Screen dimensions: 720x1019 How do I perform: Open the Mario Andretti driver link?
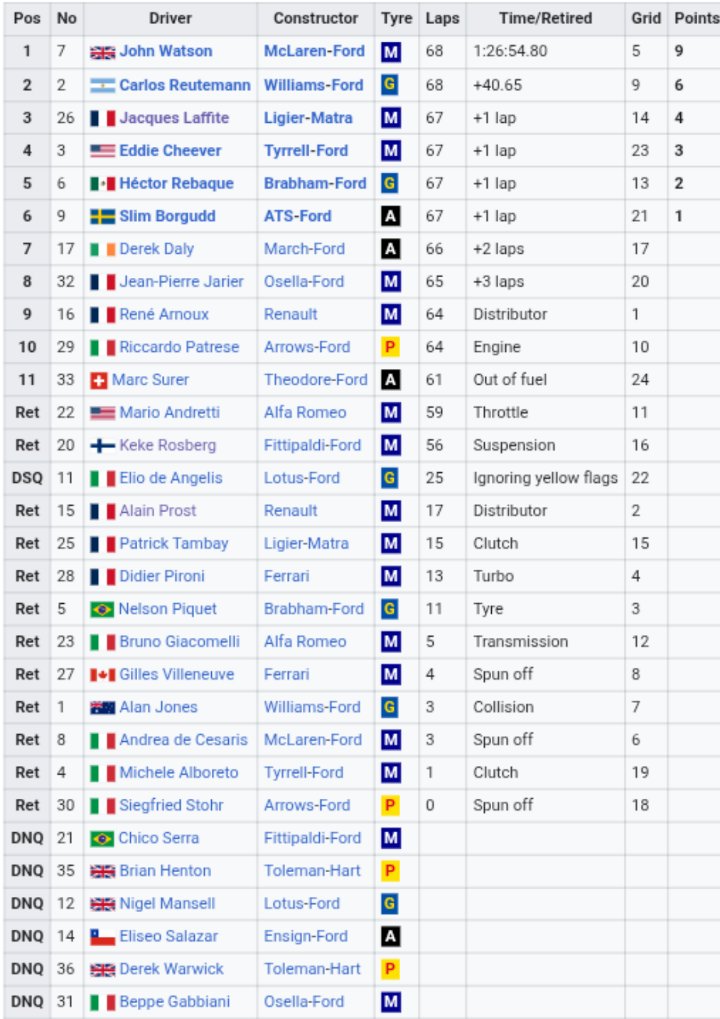point(170,413)
